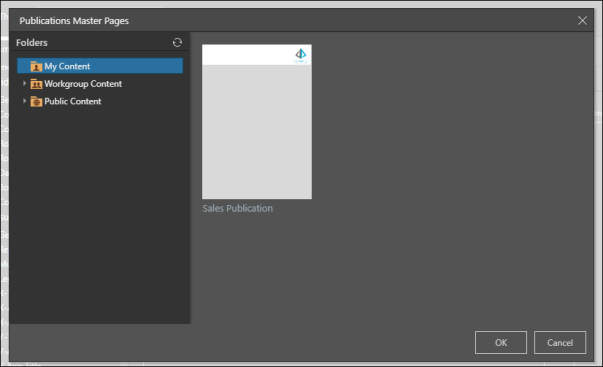Select the My Content tree item
Viewport: 603px width, 367px height.
coord(100,66)
